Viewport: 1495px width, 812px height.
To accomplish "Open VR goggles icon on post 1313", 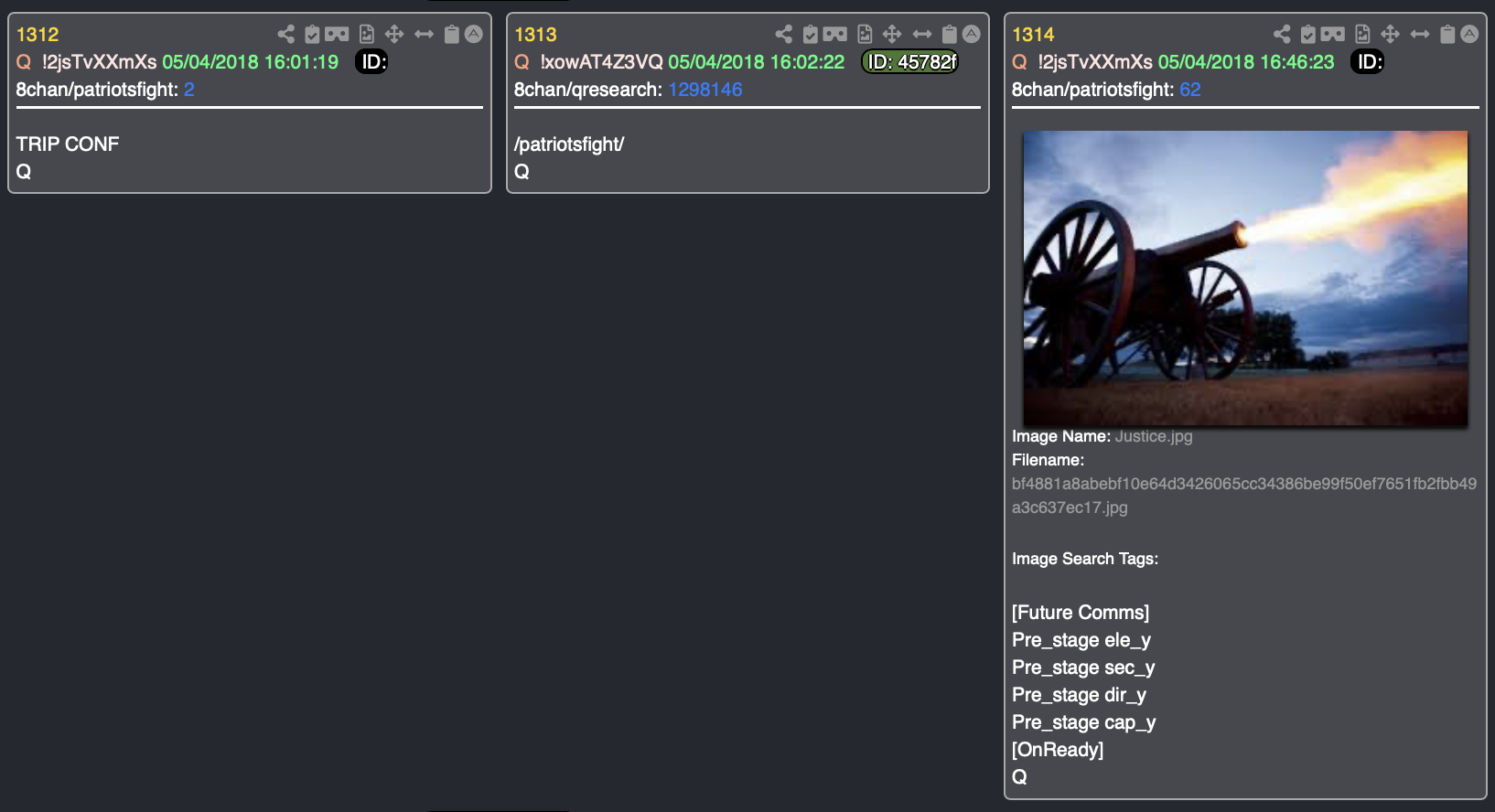I will [835, 34].
